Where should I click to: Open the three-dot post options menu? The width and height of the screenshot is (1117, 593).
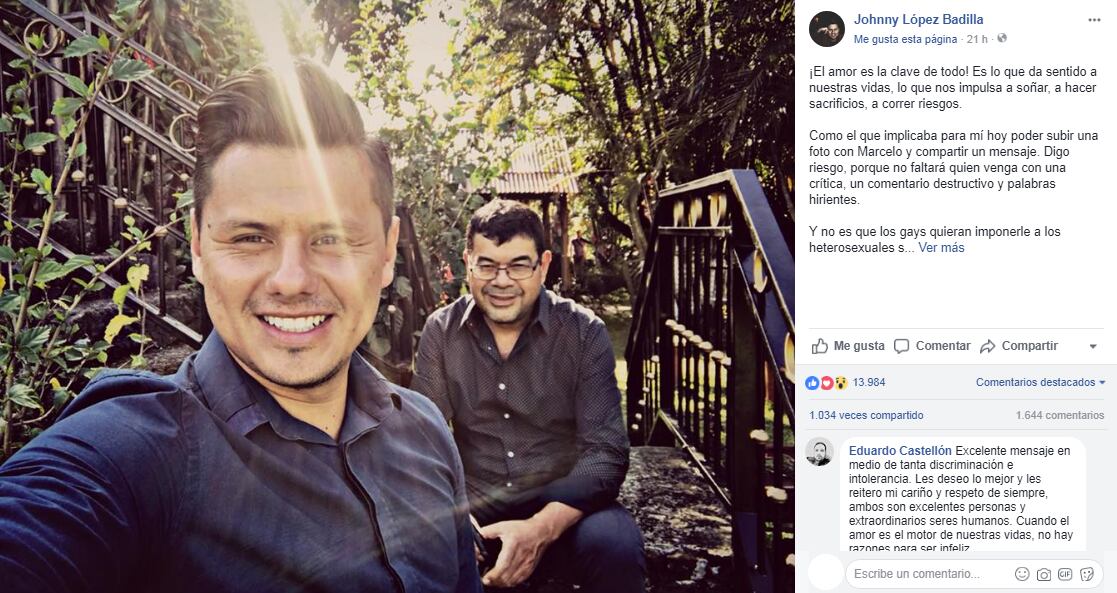1094,19
